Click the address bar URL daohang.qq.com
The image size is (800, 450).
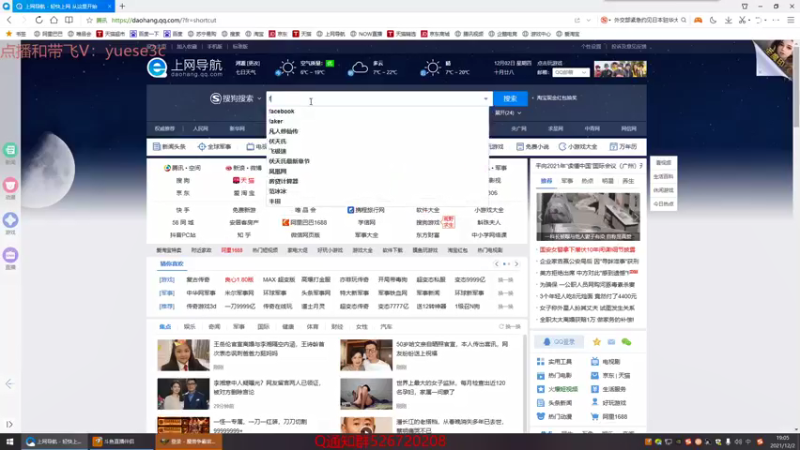click(164, 20)
